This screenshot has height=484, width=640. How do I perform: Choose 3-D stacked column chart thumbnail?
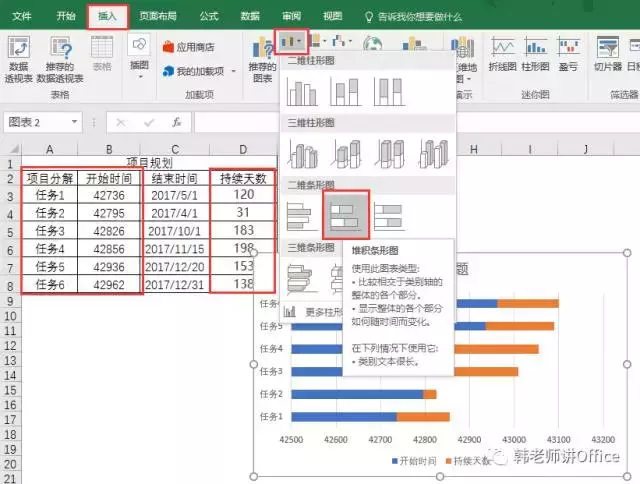coord(346,154)
